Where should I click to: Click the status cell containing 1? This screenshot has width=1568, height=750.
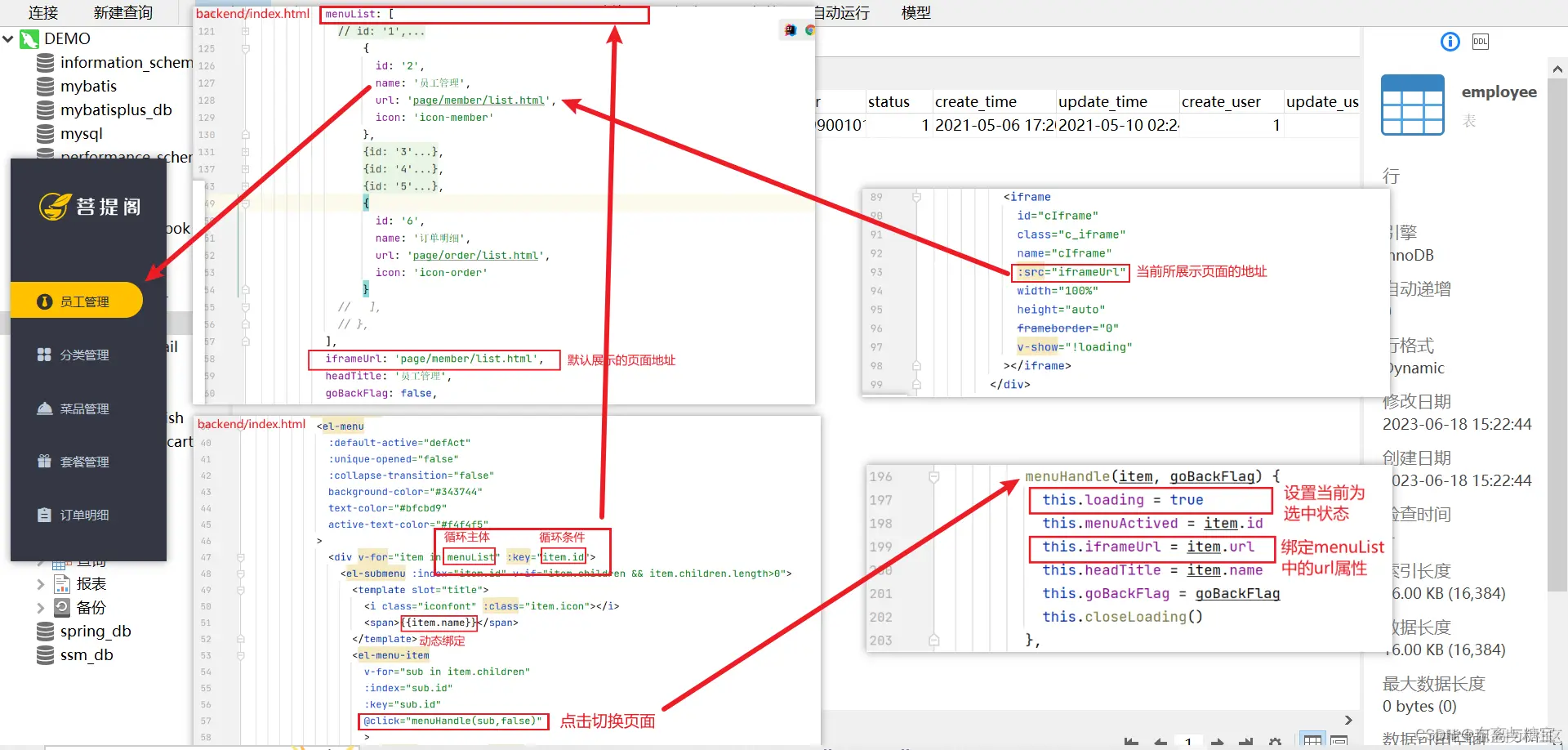click(x=898, y=125)
